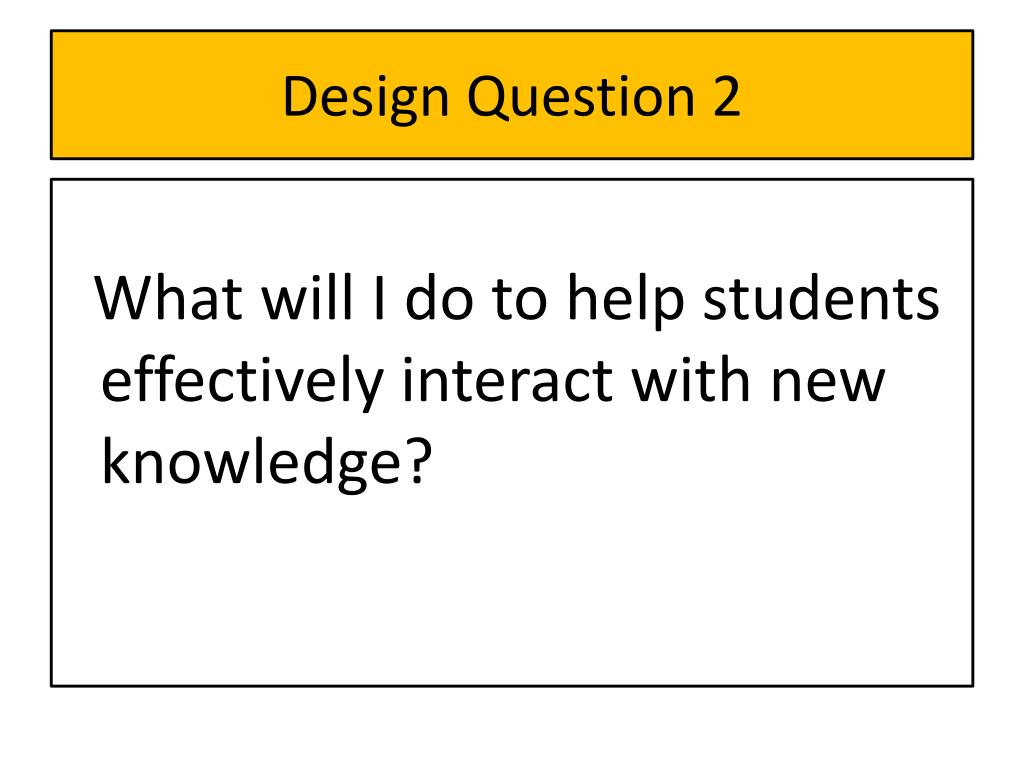Click the empty white area below 'knowledge?'
1024x768 pixels.
tap(512, 588)
